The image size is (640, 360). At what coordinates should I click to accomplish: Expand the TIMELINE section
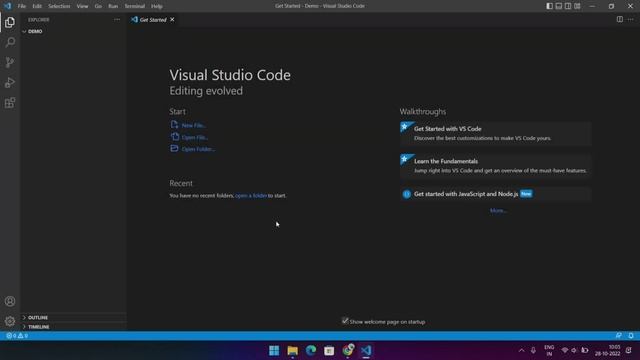pyautogui.click(x=73, y=327)
